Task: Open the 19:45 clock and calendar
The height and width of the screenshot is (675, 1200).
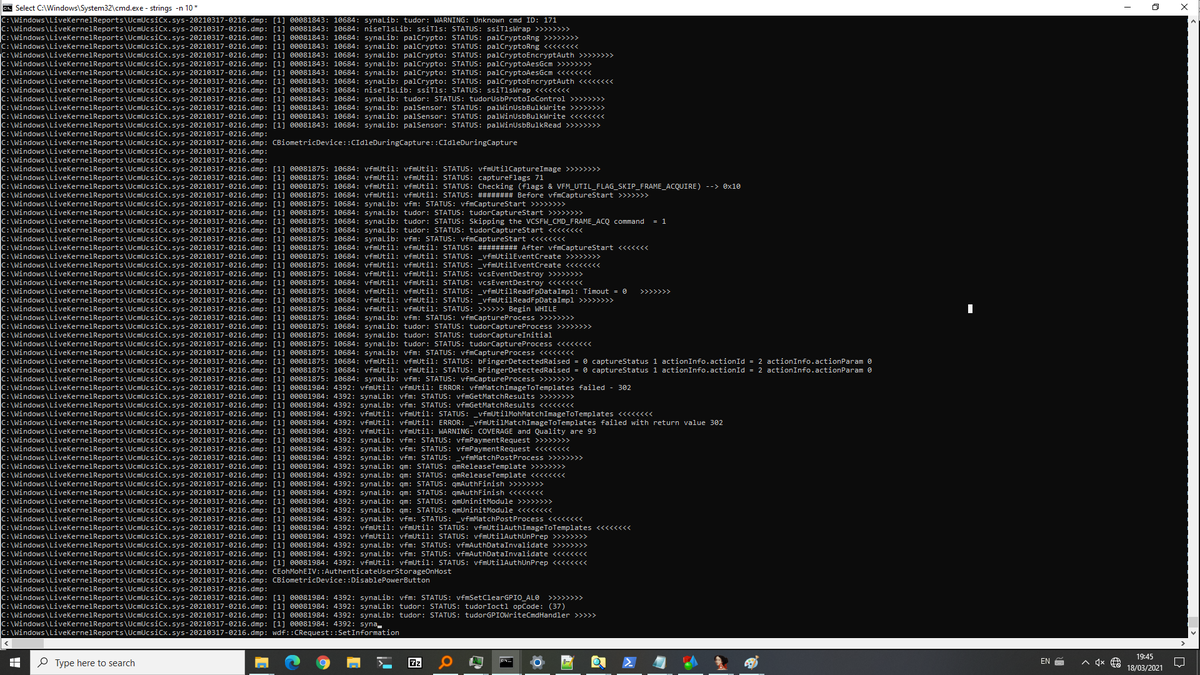Action: point(1143,663)
